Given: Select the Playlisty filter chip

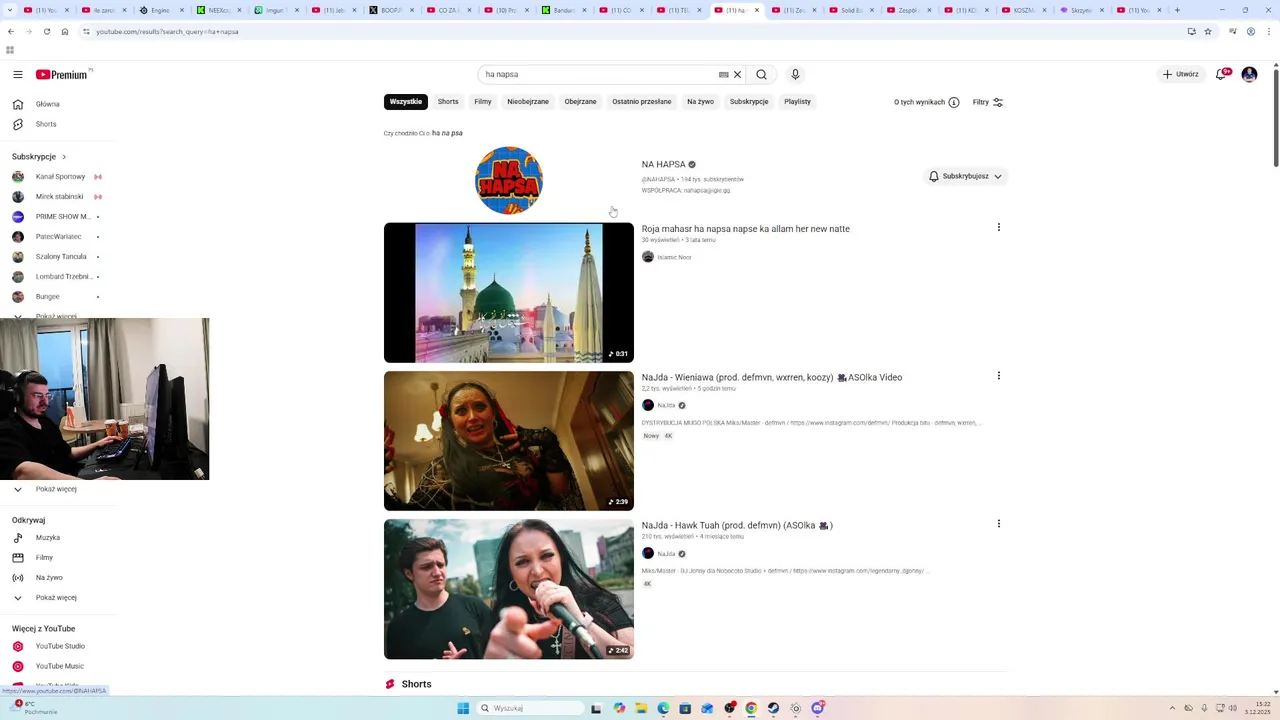Looking at the screenshot, I should click(x=798, y=101).
